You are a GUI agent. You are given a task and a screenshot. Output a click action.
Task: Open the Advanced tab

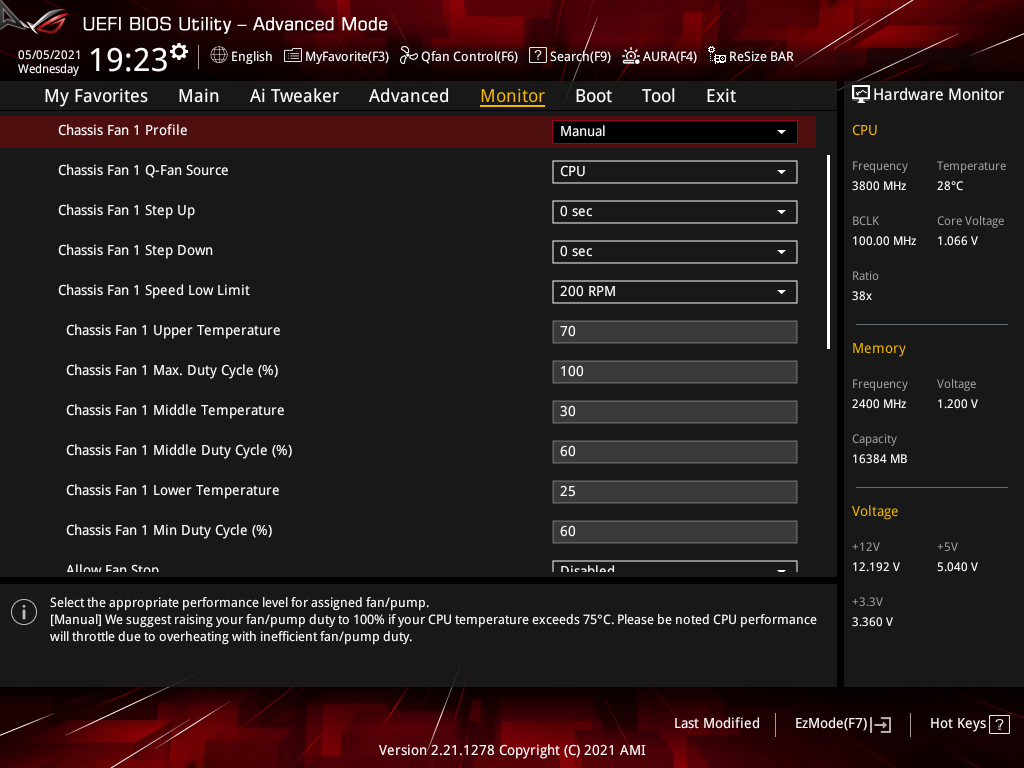point(409,96)
